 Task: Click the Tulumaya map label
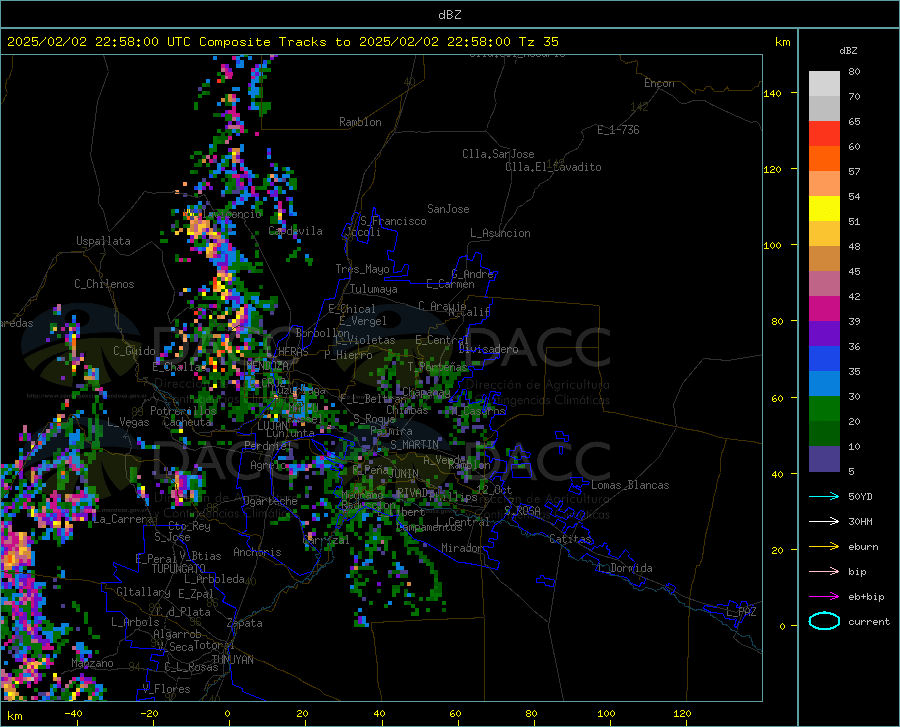374,289
